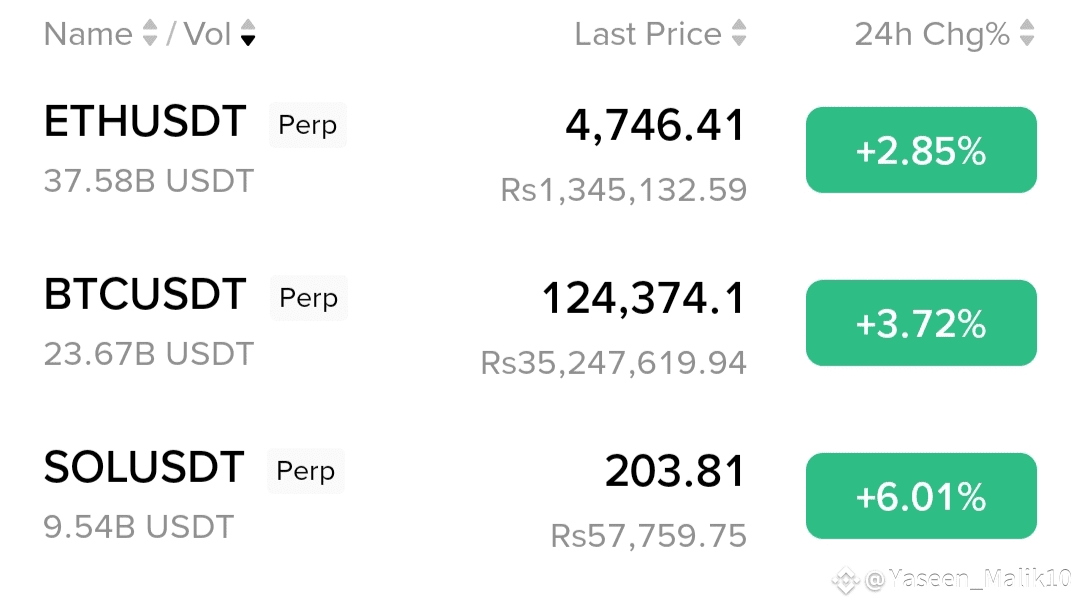Tap the Perp tag beside SOLUSDT
This screenshot has height=606, width=1080.
pyautogui.click(x=306, y=471)
